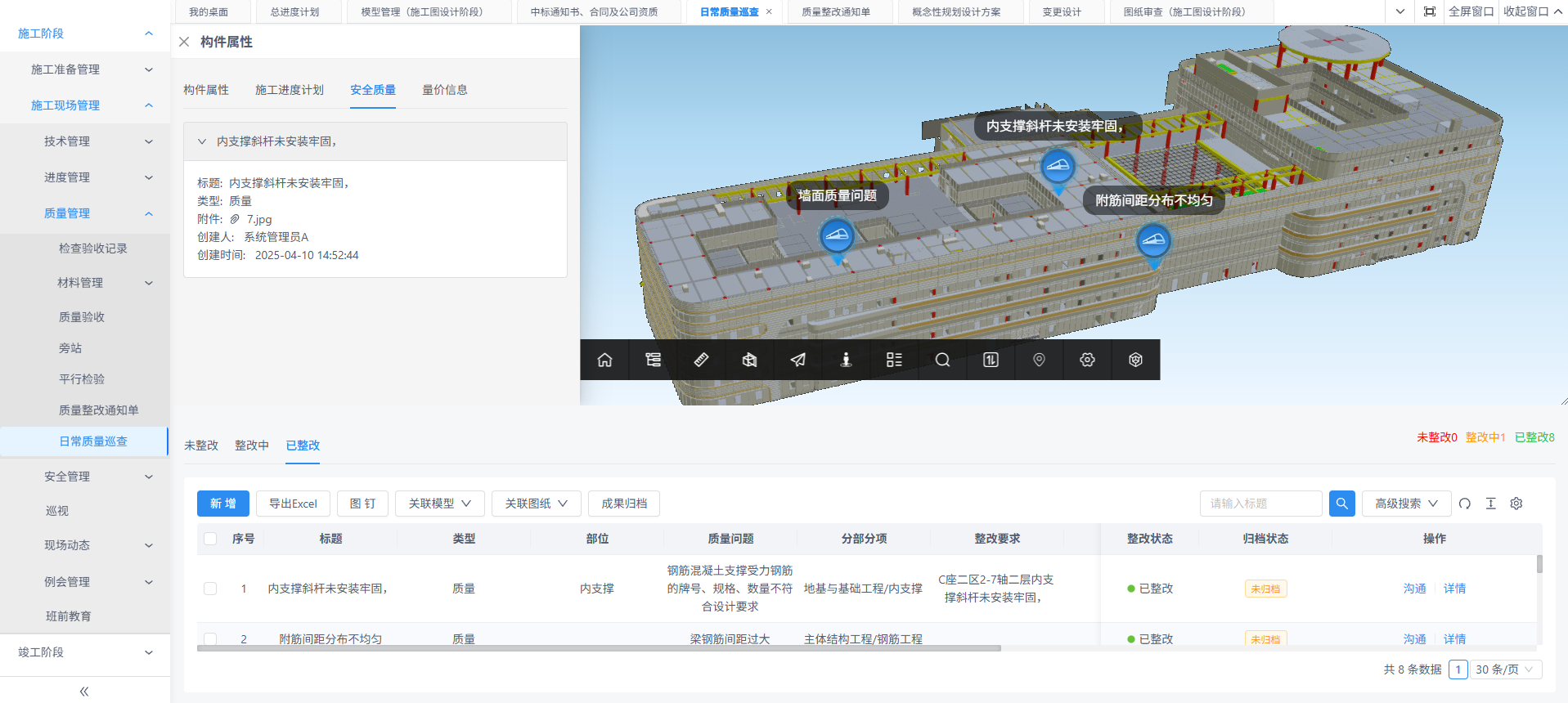This screenshot has width=1568, height=703.
Task: Select the measure ruler tool
Action: pos(701,360)
